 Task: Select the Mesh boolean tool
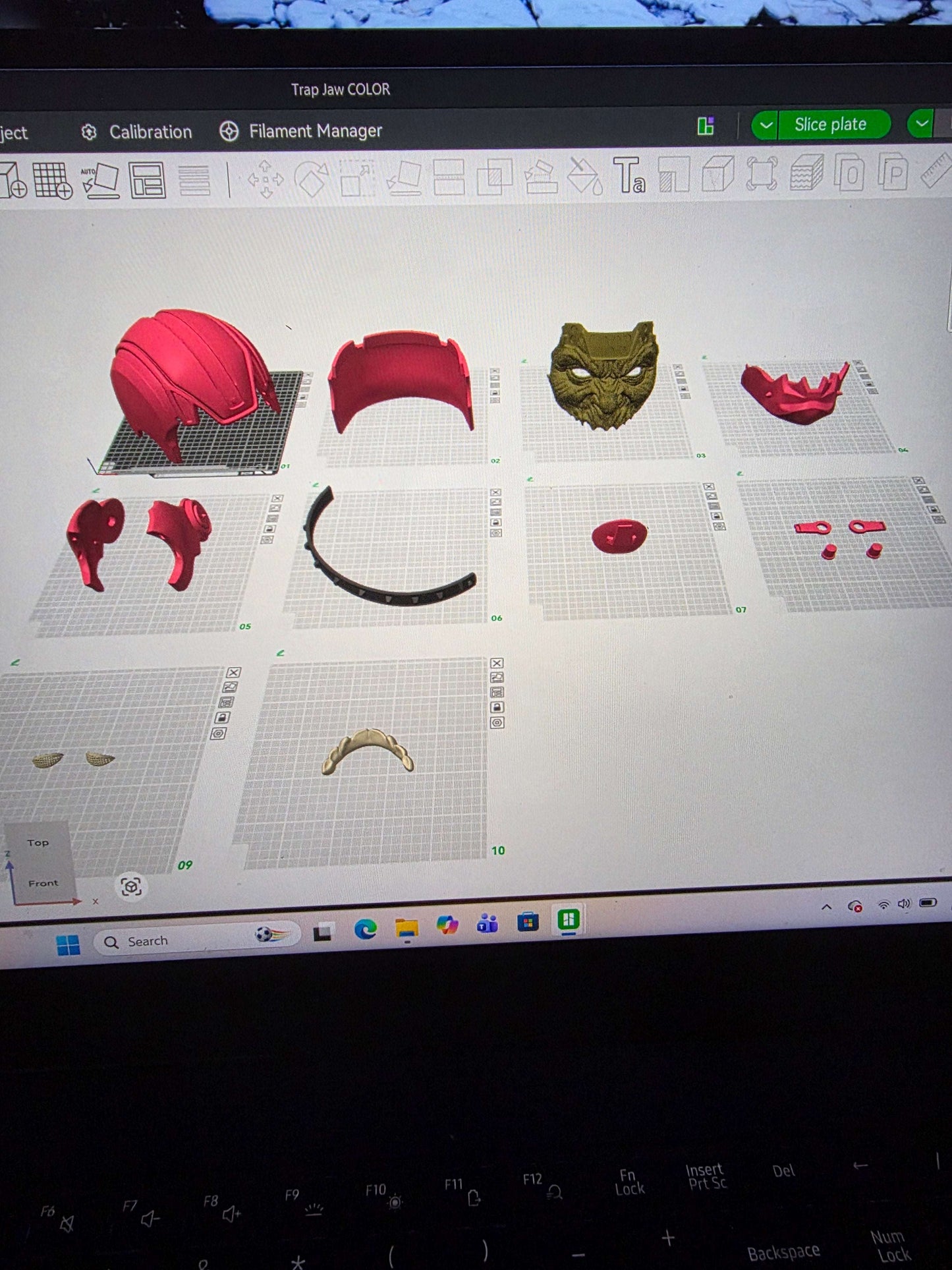pos(495,177)
